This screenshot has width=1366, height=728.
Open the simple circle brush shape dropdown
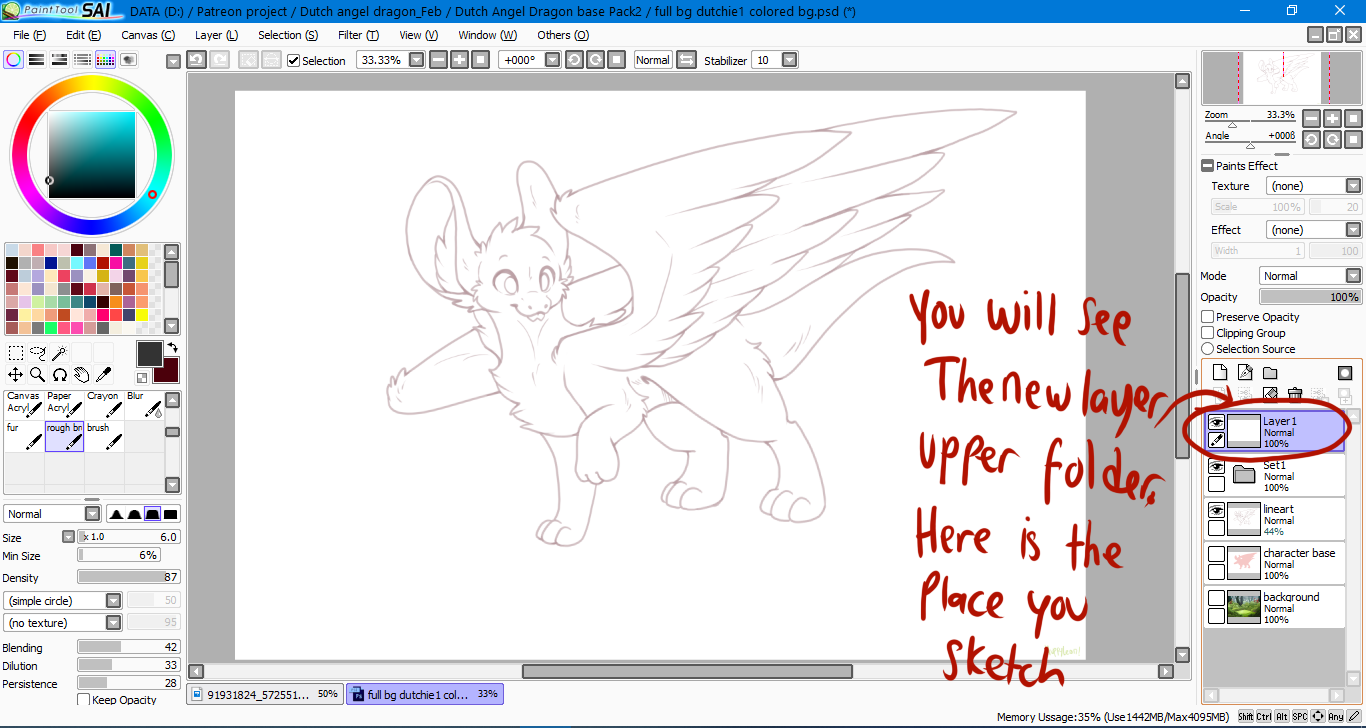[114, 601]
